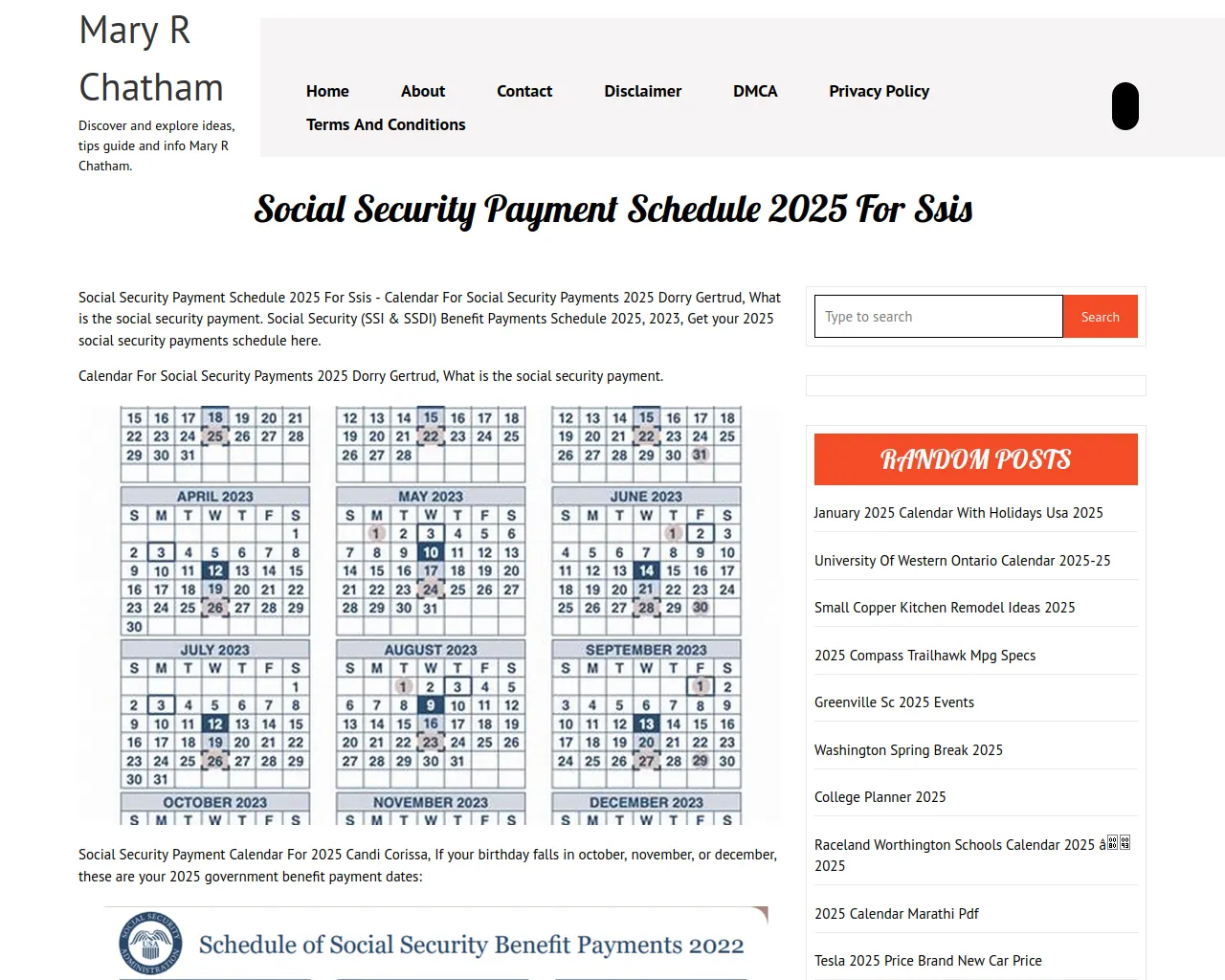Open Small Copper Kitchen Remodel Ideas post
This screenshot has width=1225, height=980.
coord(945,608)
